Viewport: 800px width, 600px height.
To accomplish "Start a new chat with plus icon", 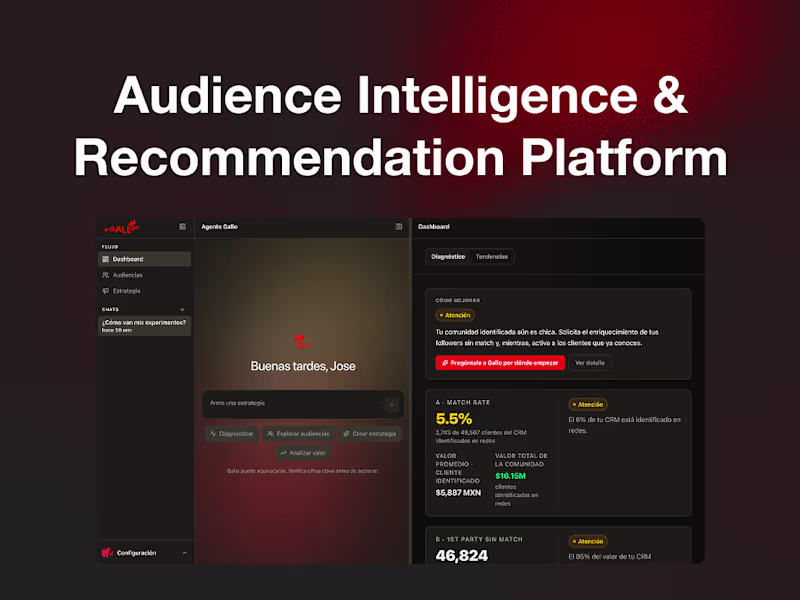I will (x=183, y=309).
